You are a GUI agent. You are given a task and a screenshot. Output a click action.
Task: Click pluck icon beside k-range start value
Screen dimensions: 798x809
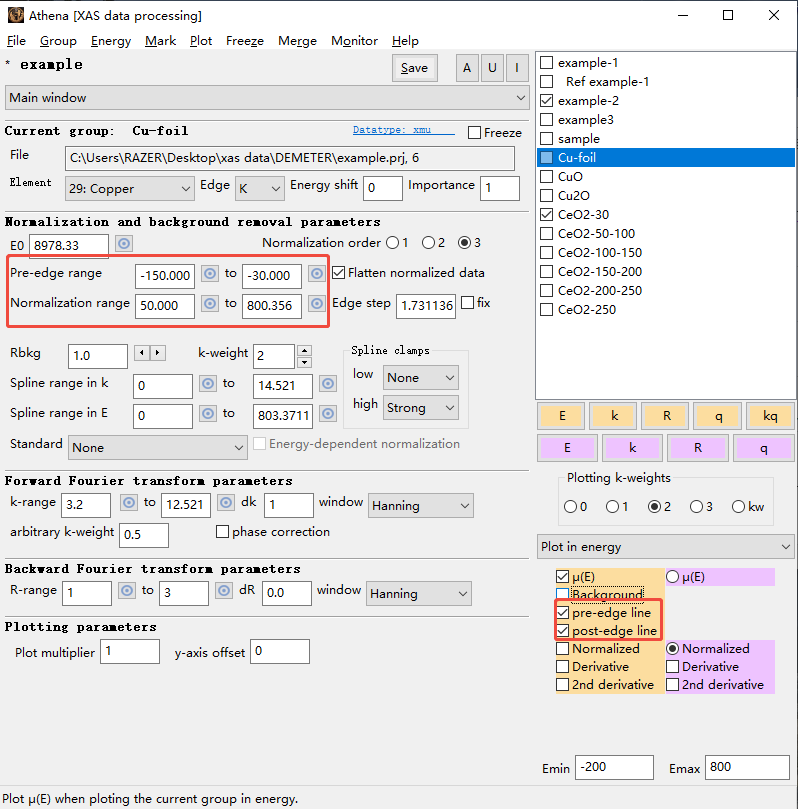tap(127, 503)
